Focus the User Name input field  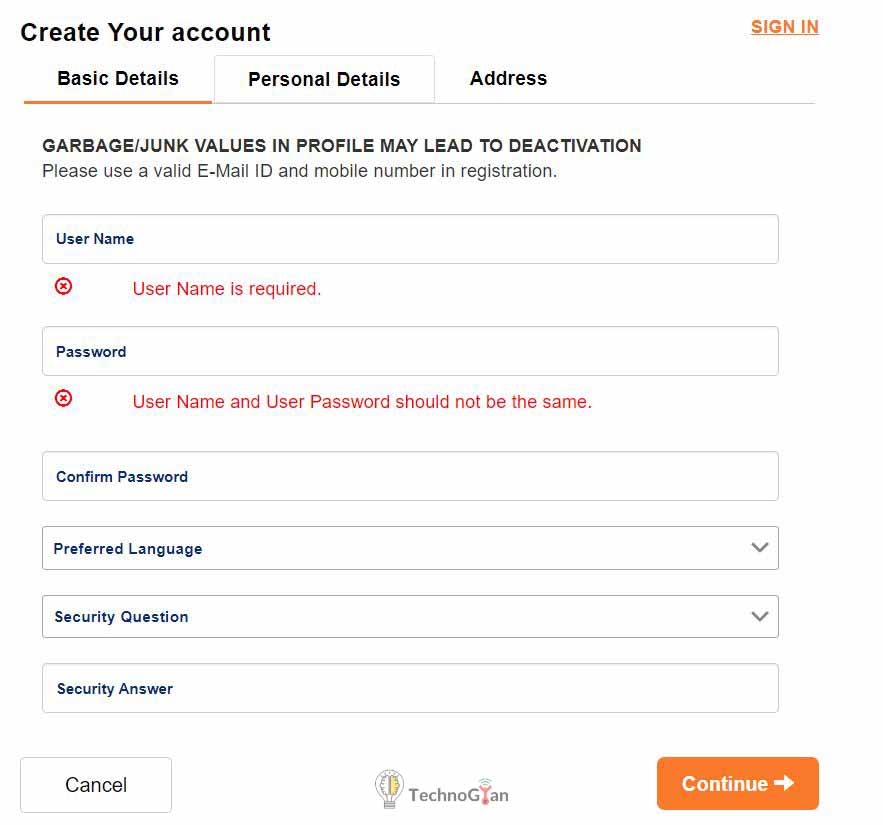410,239
